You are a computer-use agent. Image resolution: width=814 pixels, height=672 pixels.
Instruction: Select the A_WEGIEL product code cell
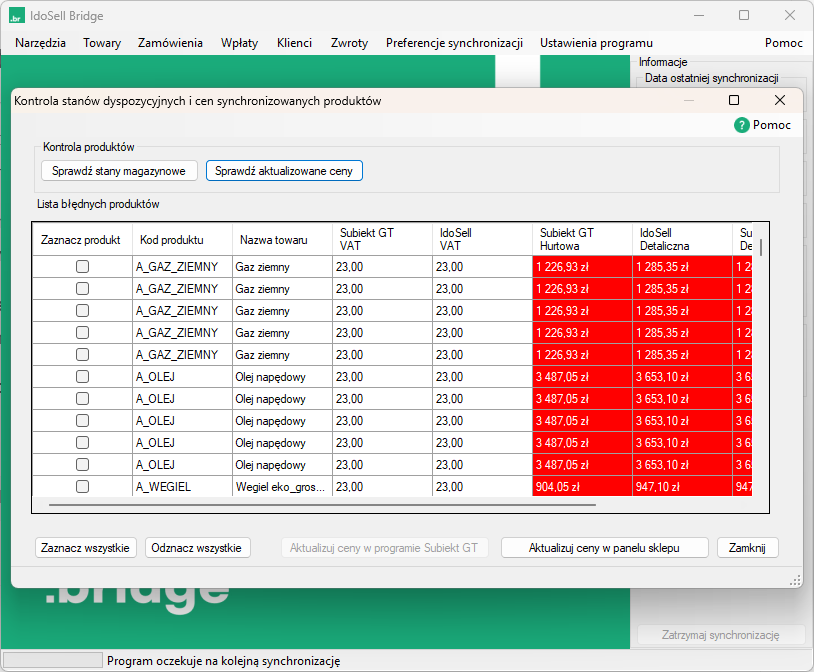tap(182, 487)
